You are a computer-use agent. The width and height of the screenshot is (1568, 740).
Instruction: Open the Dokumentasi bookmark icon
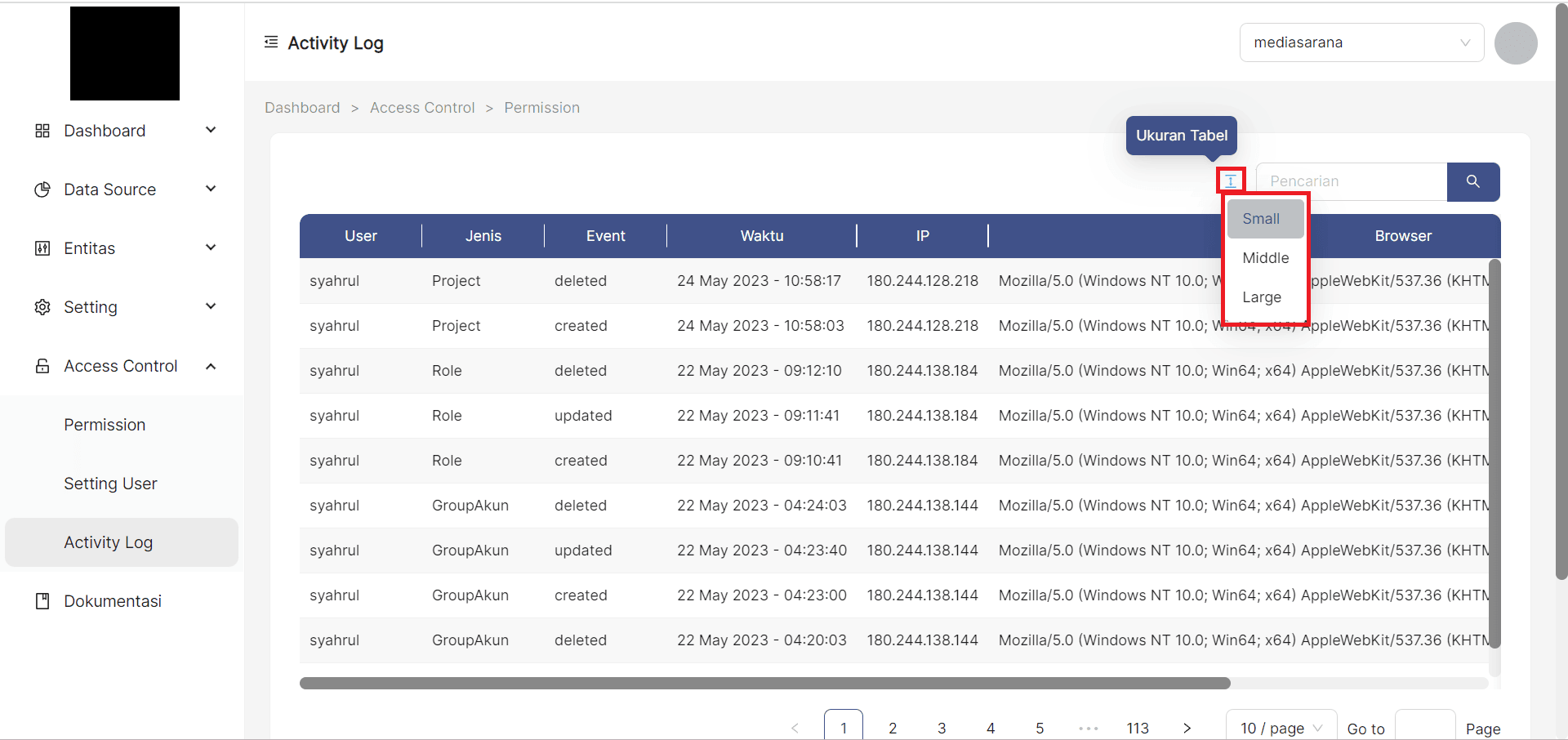click(x=42, y=600)
